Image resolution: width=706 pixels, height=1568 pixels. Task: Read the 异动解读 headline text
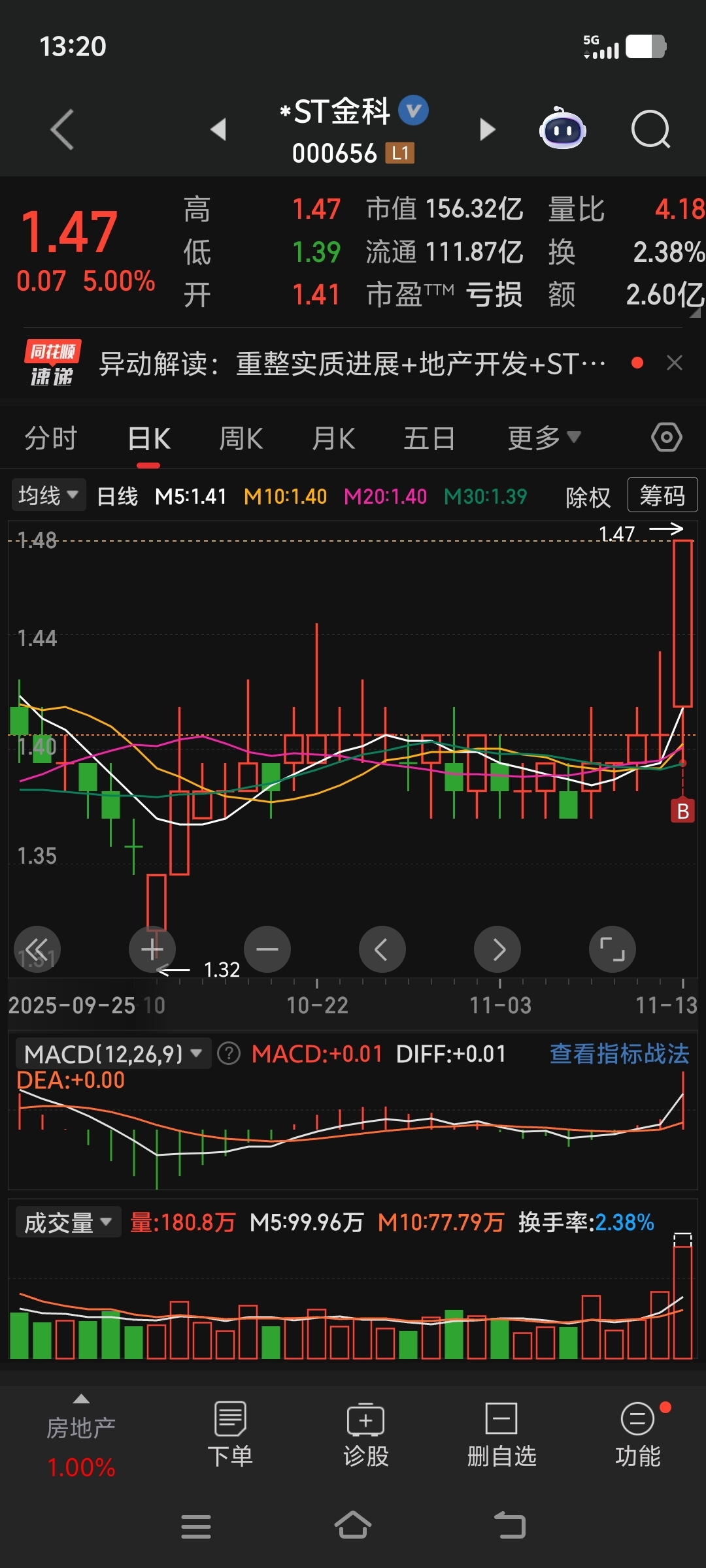coord(352,363)
